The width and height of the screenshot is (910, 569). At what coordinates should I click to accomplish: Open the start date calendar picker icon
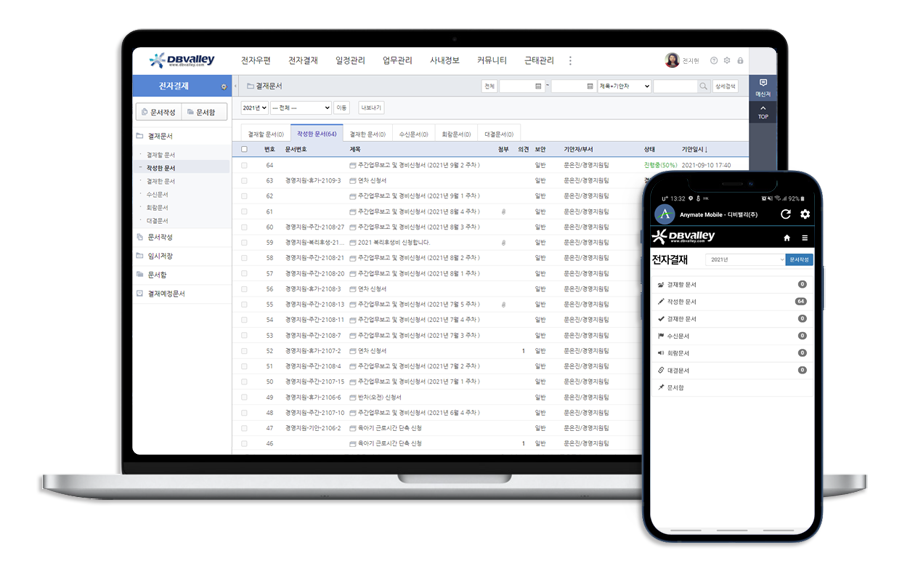click(538, 86)
